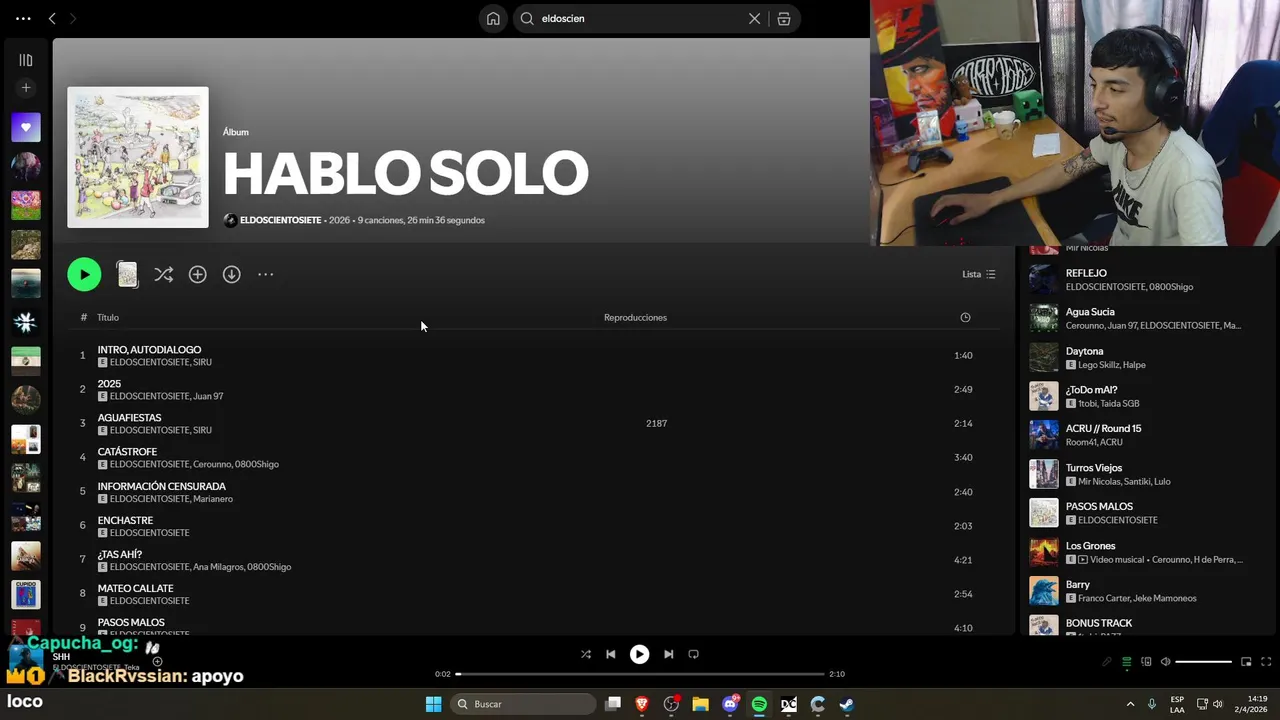Click the player bar play button
Viewport: 1280px width, 720px height.
click(x=639, y=654)
